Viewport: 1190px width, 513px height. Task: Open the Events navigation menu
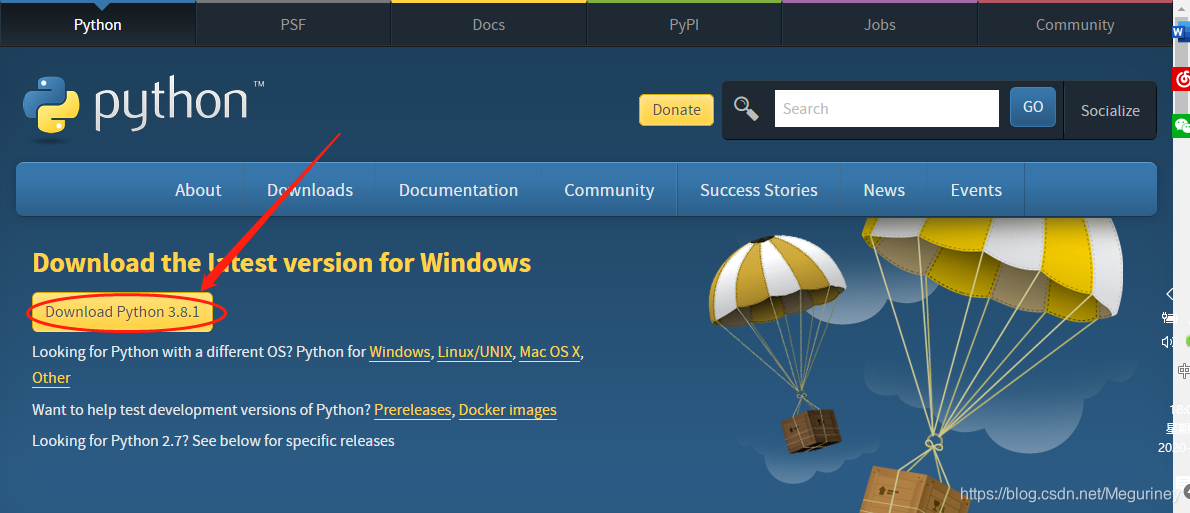coord(976,190)
